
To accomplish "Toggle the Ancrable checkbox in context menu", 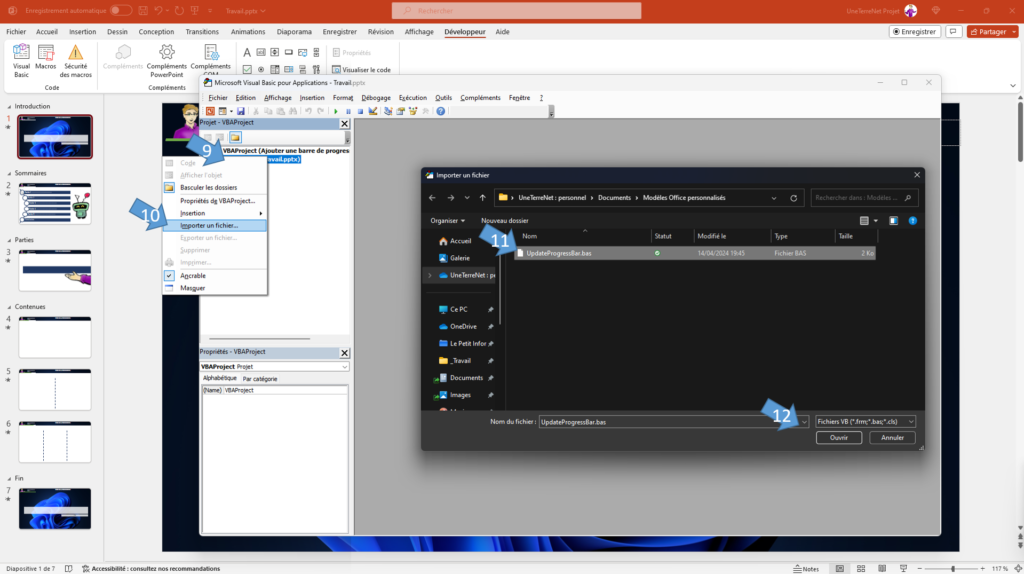I will coord(169,276).
